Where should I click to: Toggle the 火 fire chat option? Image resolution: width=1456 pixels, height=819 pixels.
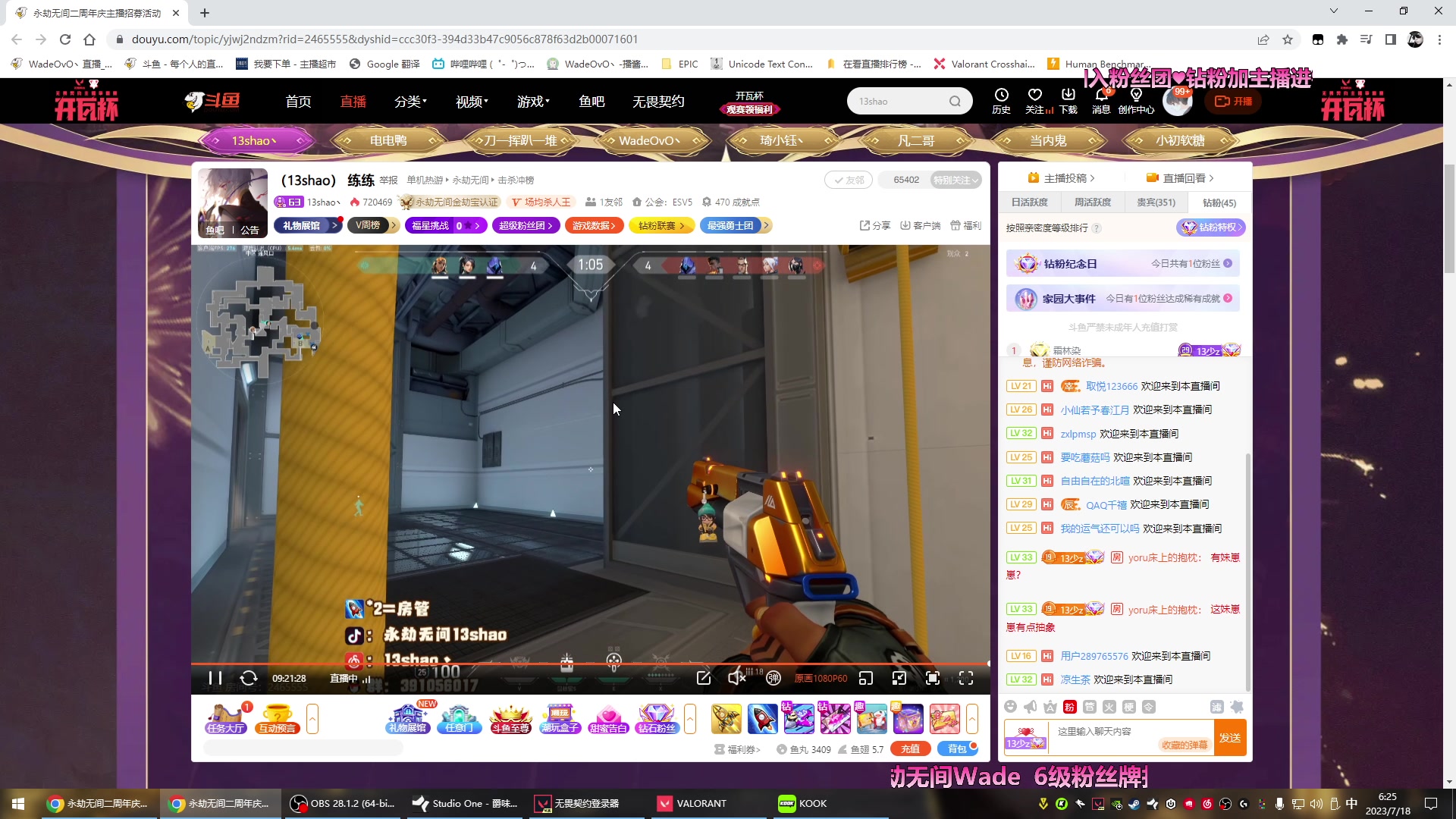(1109, 707)
